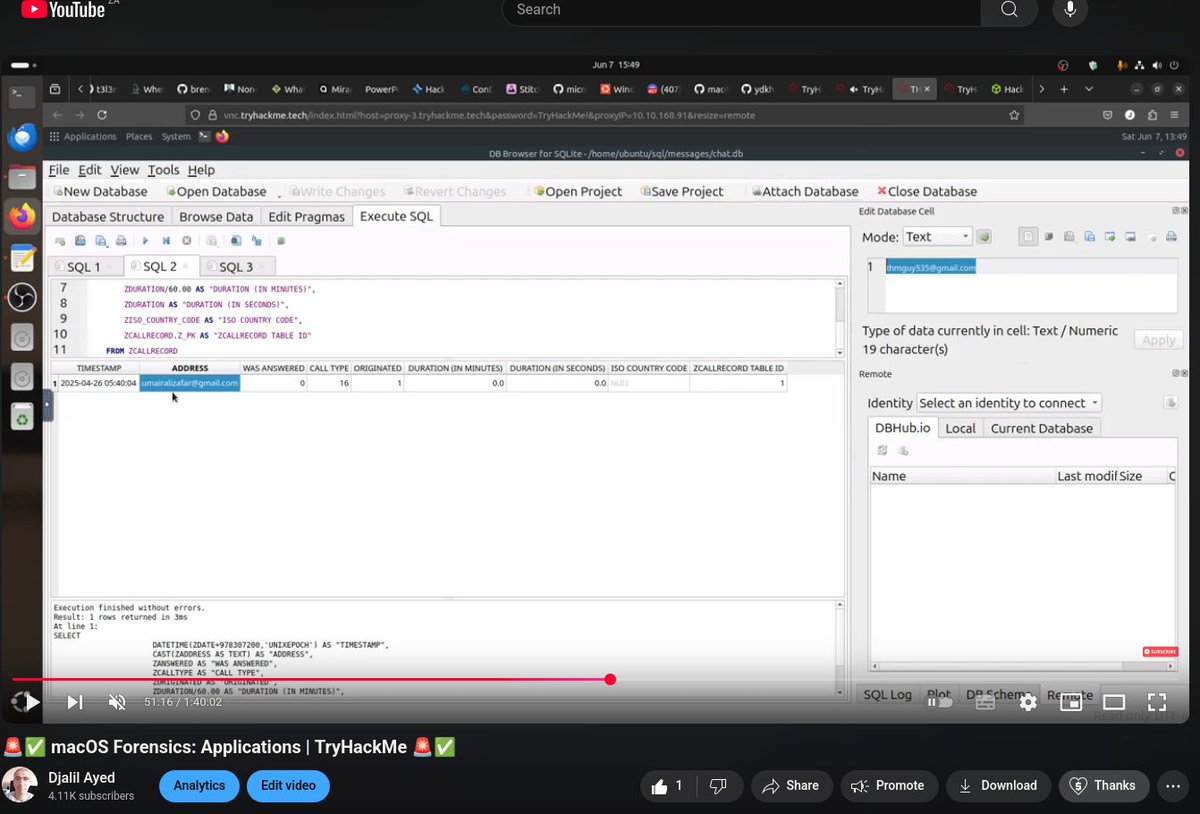Image resolution: width=1200 pixels, height=814 pixels.
Task: Open Select an identity to connect dropdown
Action: coord(1009,403)
